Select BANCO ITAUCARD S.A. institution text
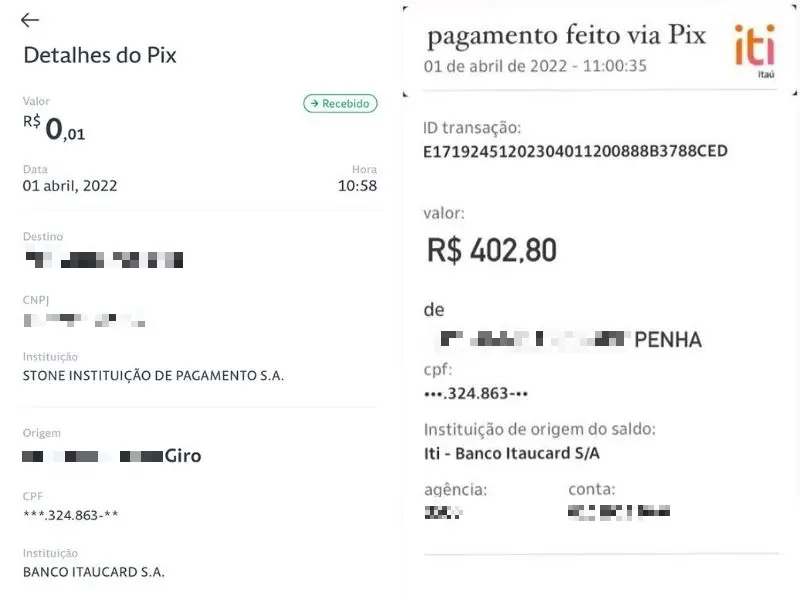 [93, 572]
